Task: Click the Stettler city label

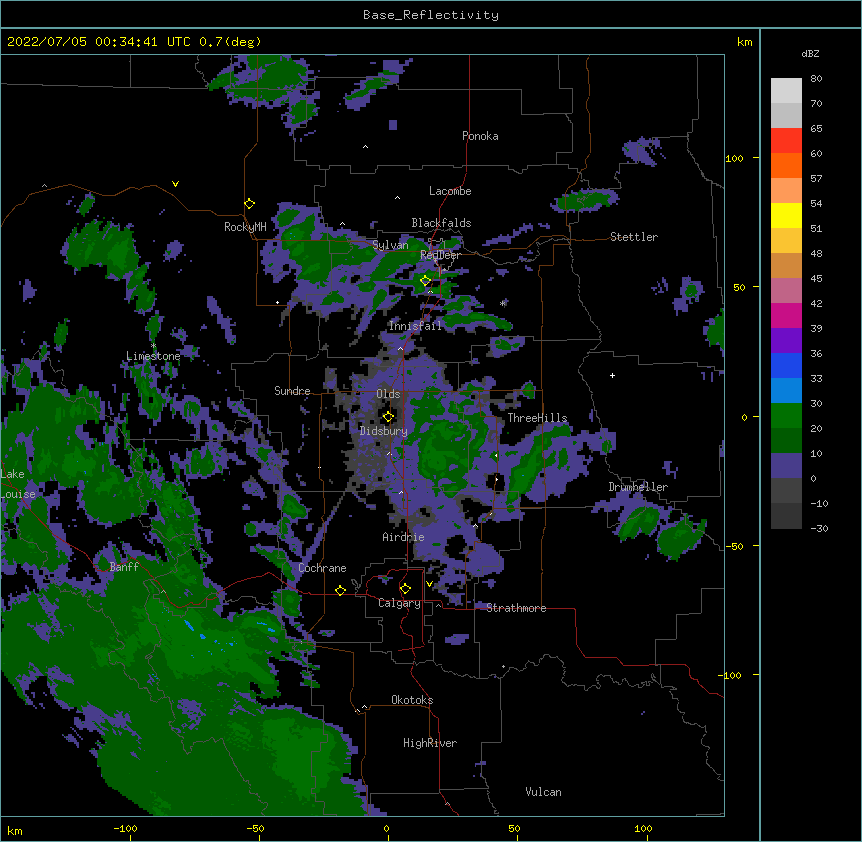Action: click(634, 237)
